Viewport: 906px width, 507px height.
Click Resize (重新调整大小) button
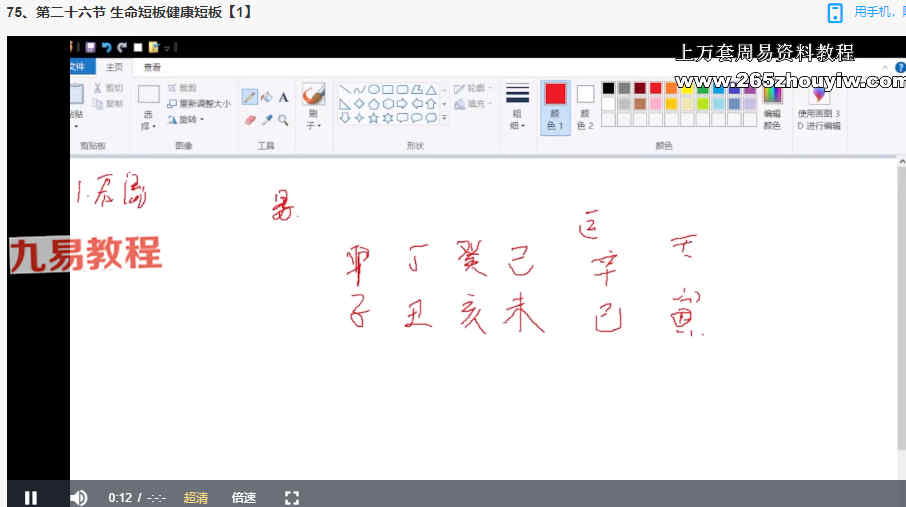coord(198,103)
